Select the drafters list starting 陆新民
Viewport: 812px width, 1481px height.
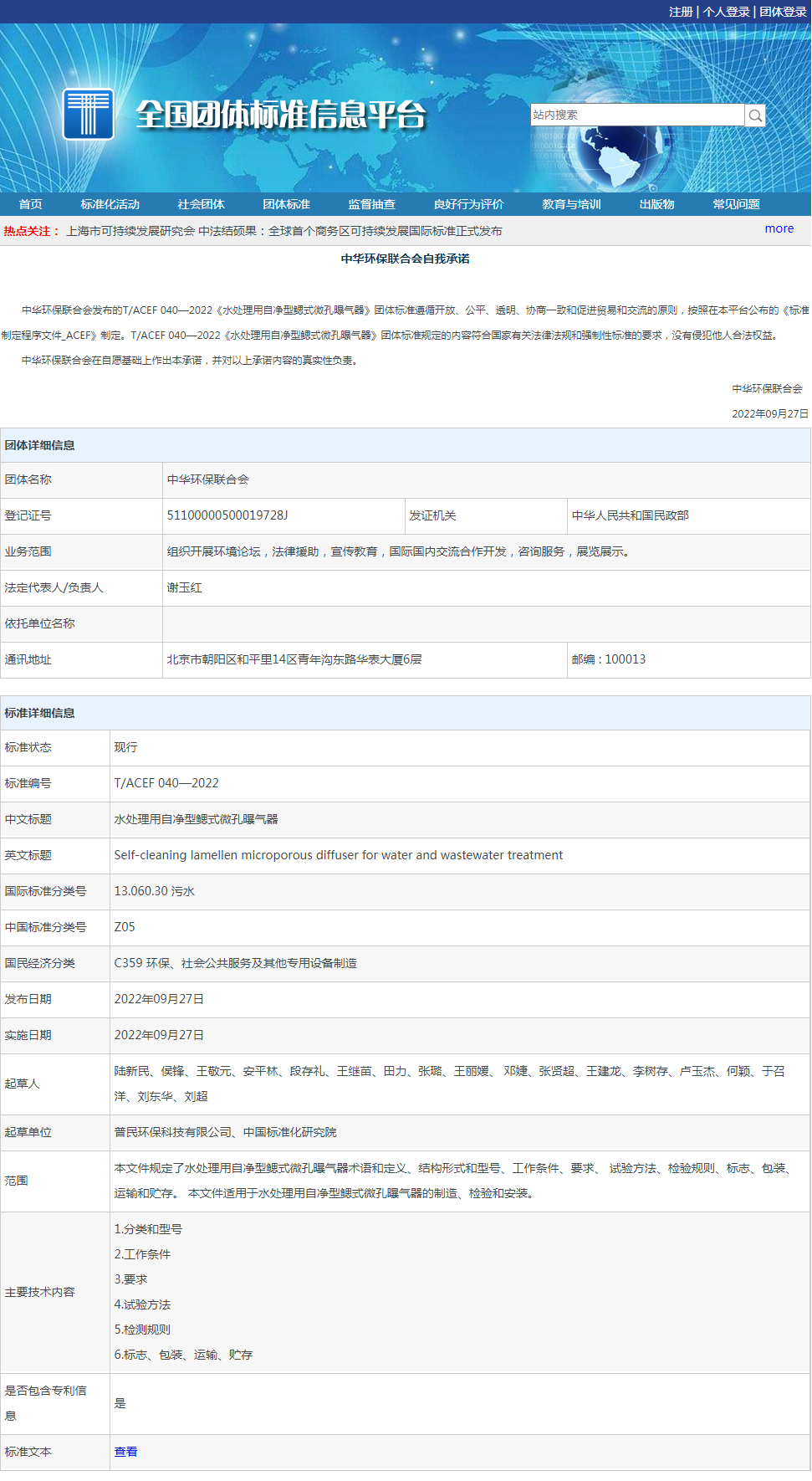click(x=450, y=1084)
